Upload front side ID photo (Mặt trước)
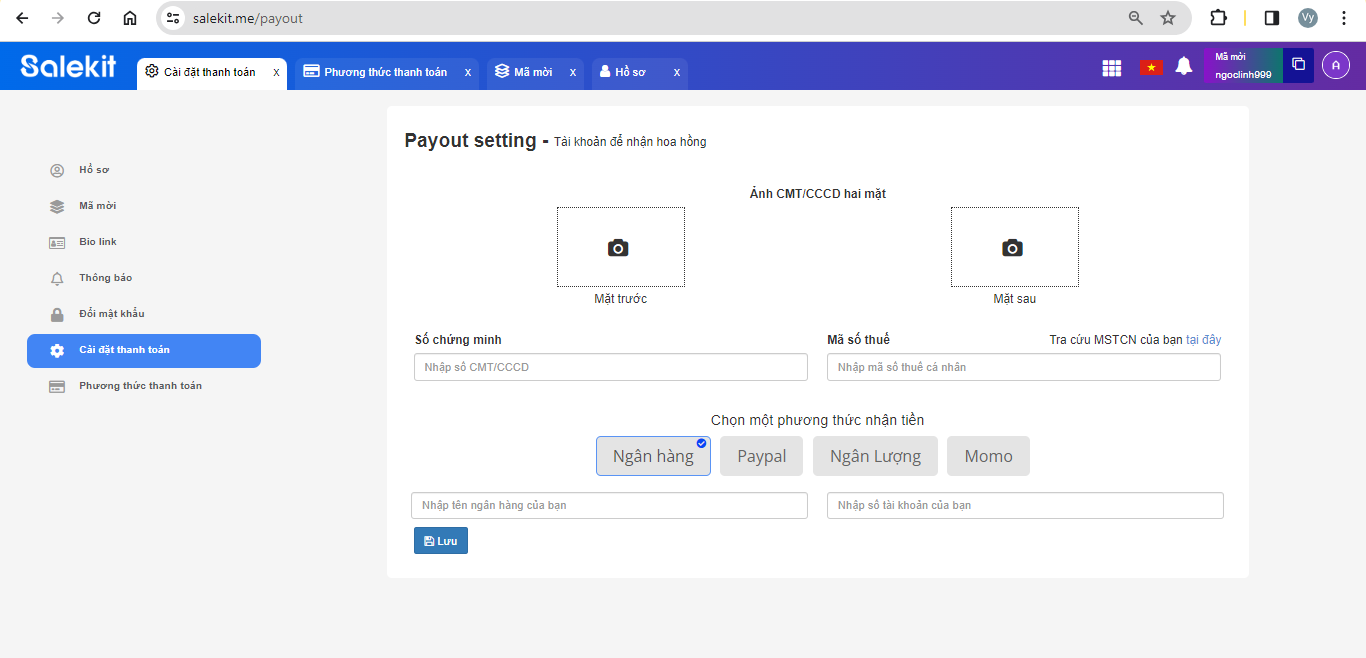Screen dimensions: 1366x658 [620, 247]
